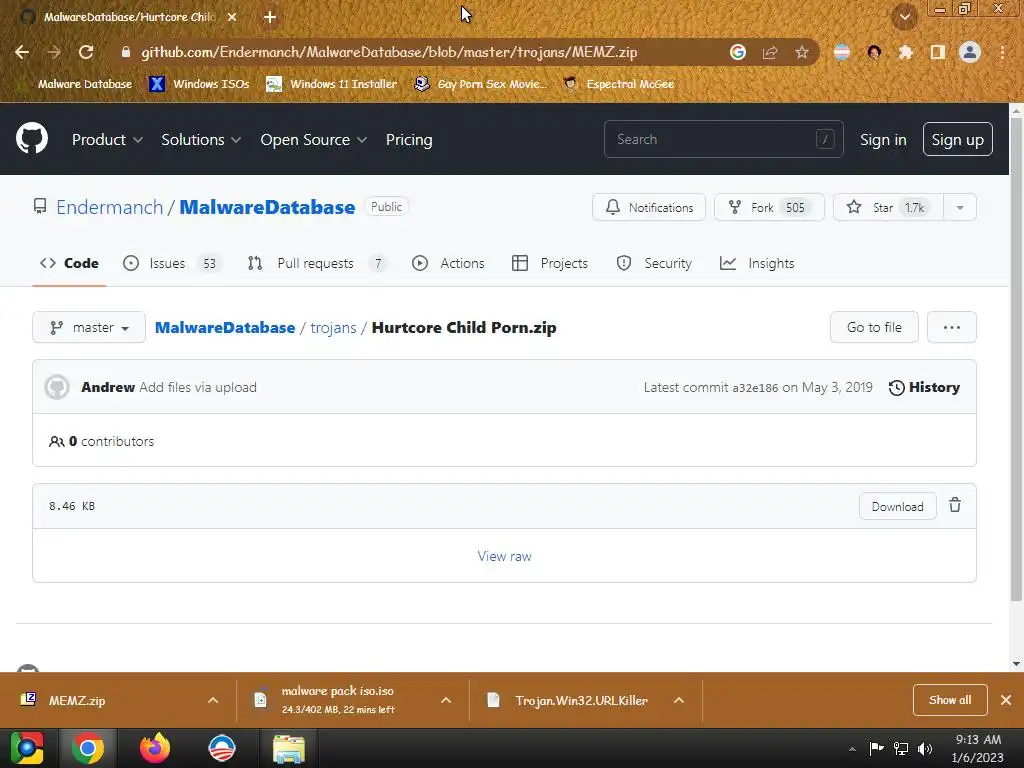
Task: Open the trojans folder breadcrumb
Action: pos(333,328)
